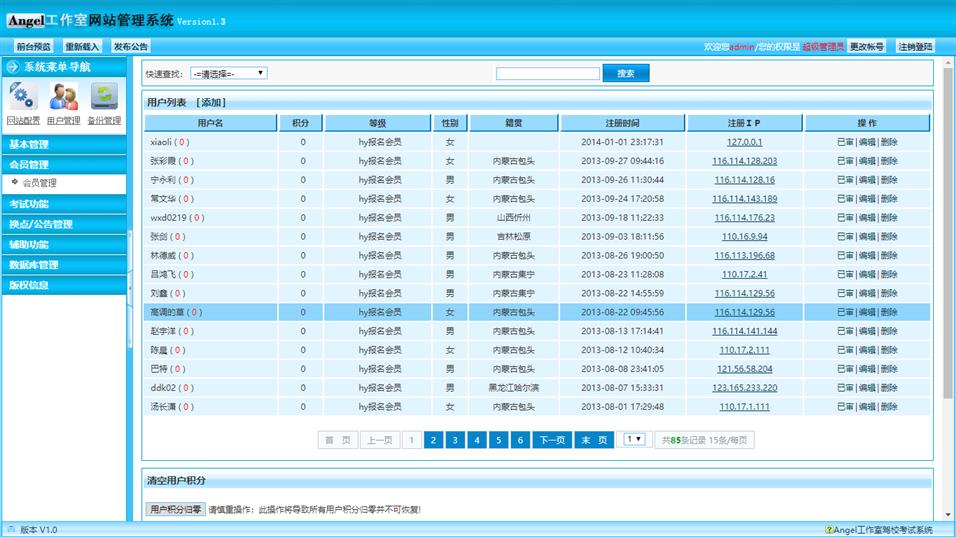The image size is (956, 537).
Task: Open IP link 121.56.58.204
Action: click(x=744, y=369)
